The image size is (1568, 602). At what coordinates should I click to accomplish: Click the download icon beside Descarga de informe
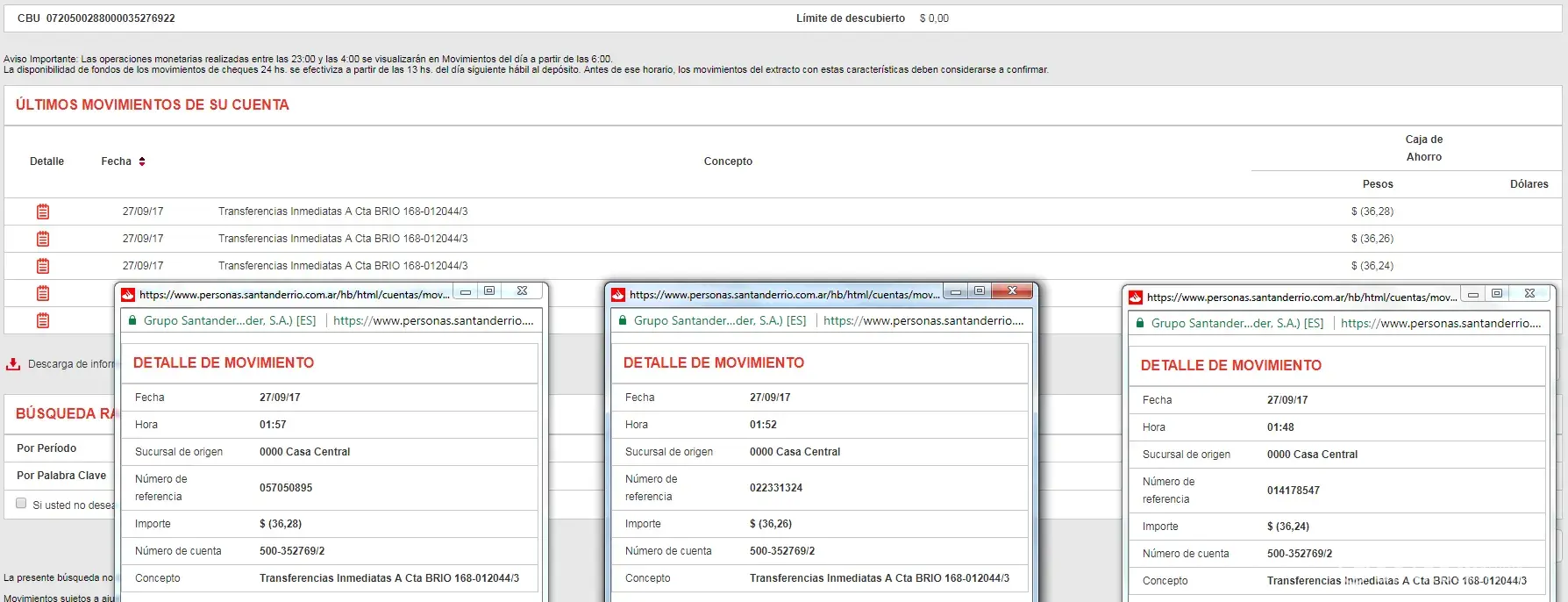[x=13, y=364]
